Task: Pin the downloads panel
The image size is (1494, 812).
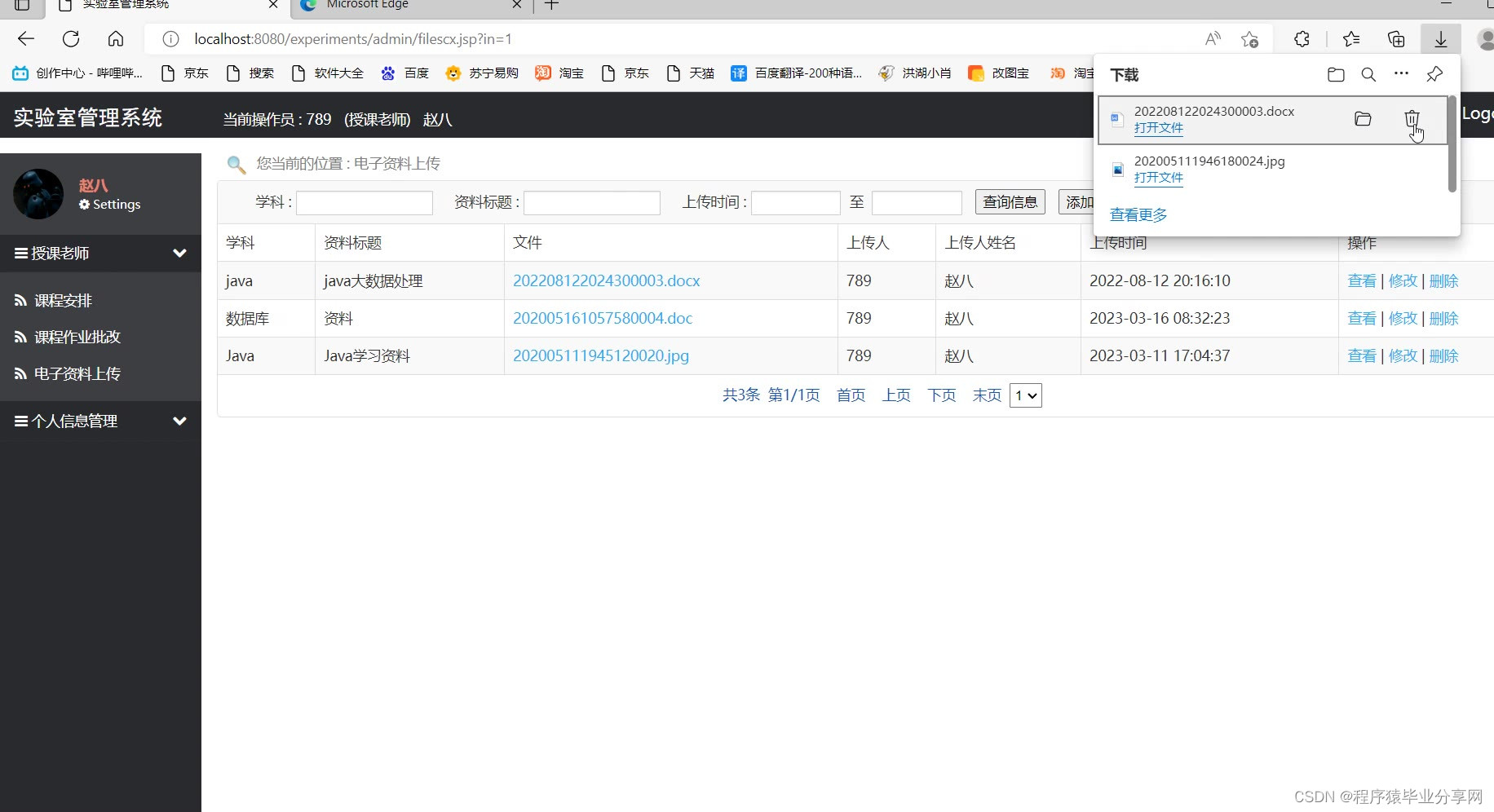Action: [1434, 75]
